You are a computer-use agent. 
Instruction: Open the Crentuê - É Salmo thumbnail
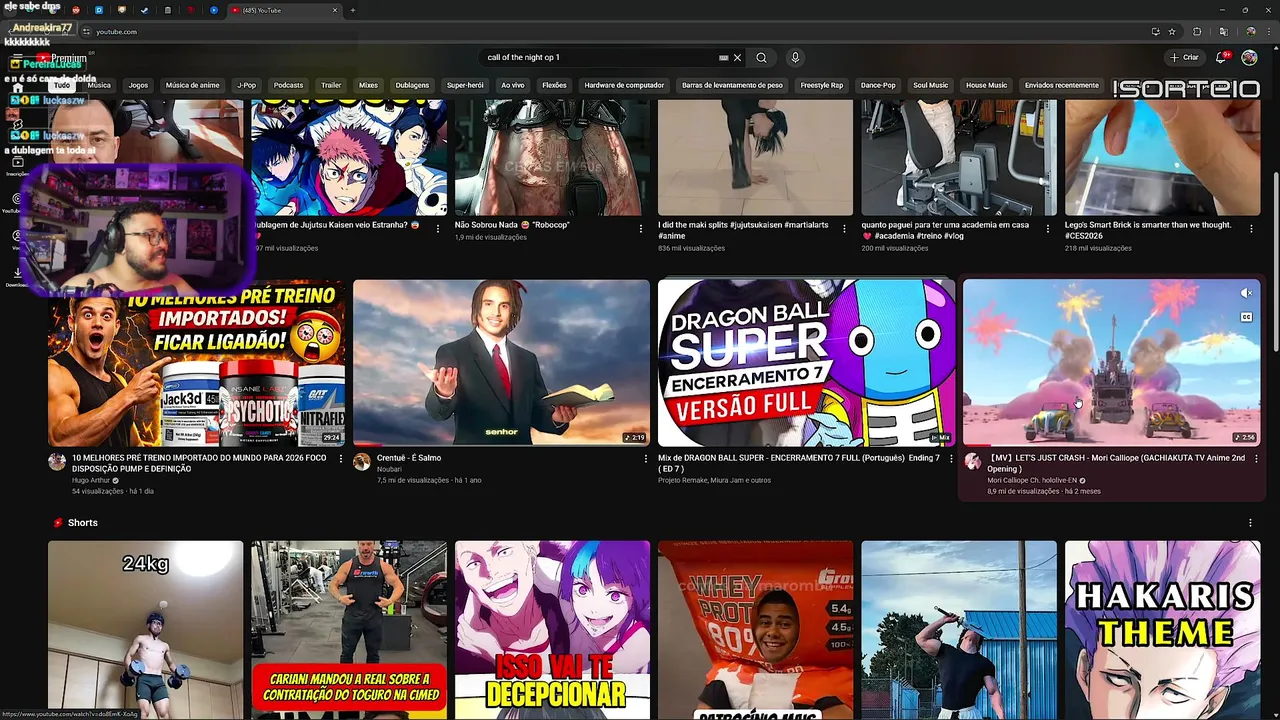pos(501,363)
